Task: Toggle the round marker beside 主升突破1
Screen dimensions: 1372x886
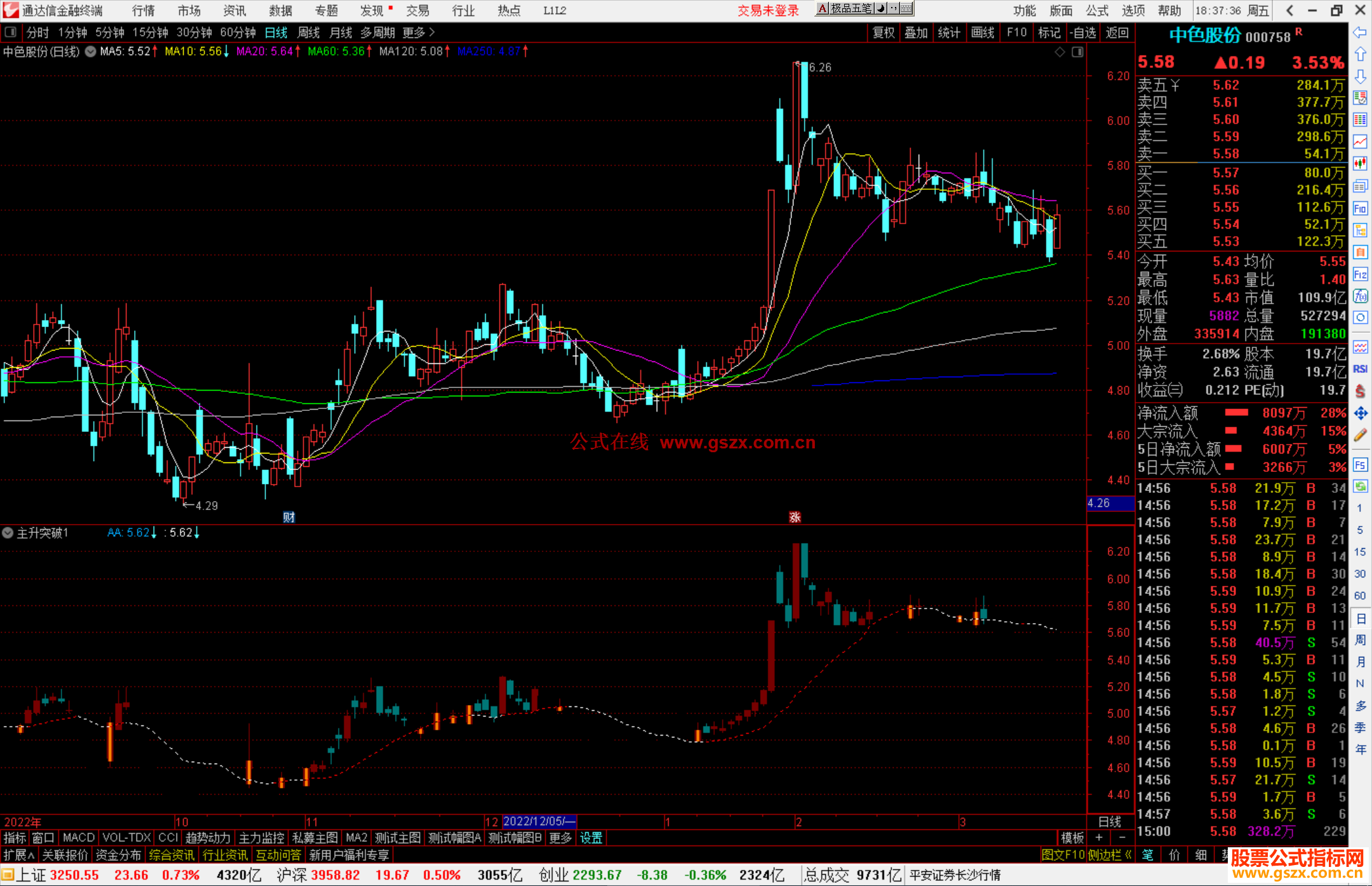Action: tap(8, 533)
